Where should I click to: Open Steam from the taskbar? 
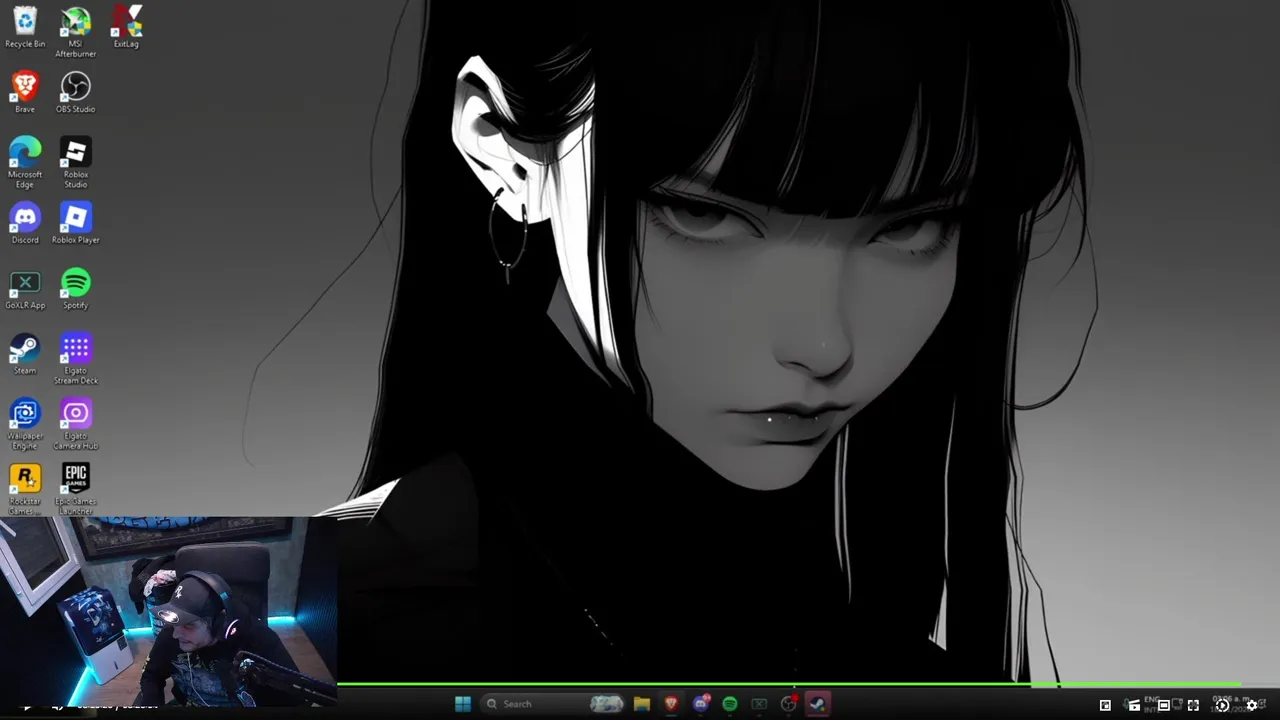(818, 704)
